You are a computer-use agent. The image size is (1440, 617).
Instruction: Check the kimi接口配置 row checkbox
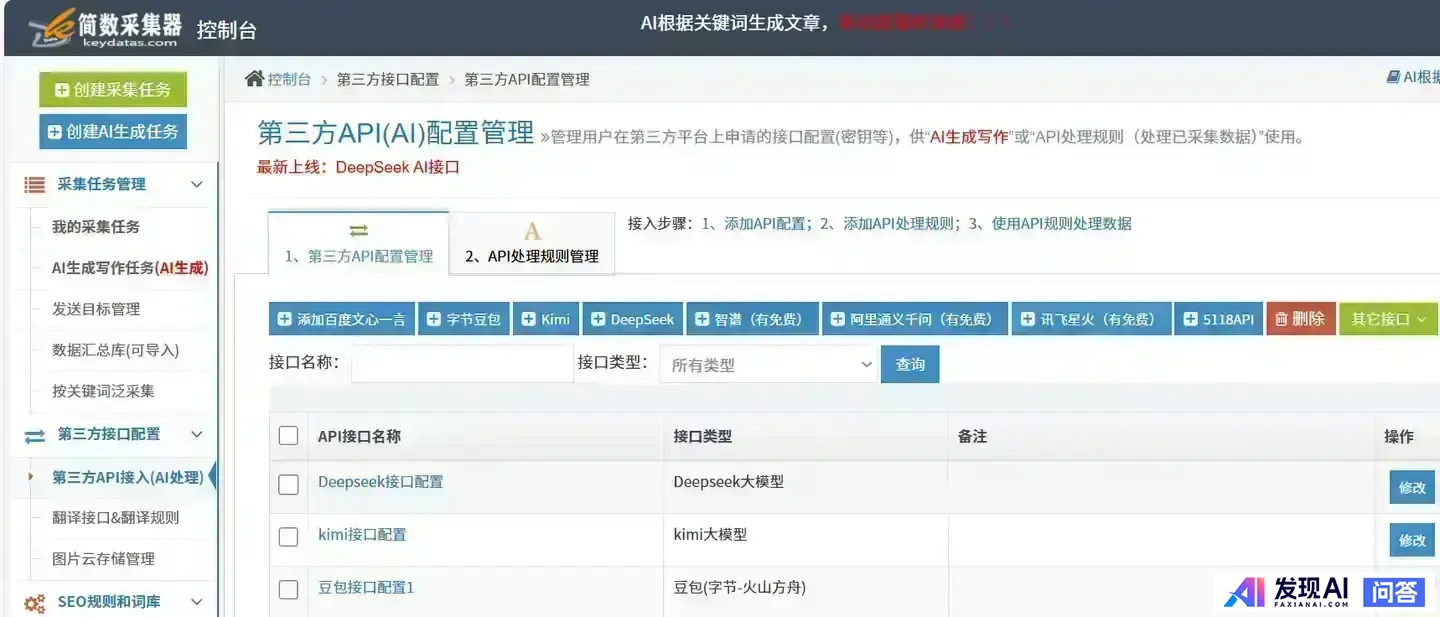pos(288,537)
